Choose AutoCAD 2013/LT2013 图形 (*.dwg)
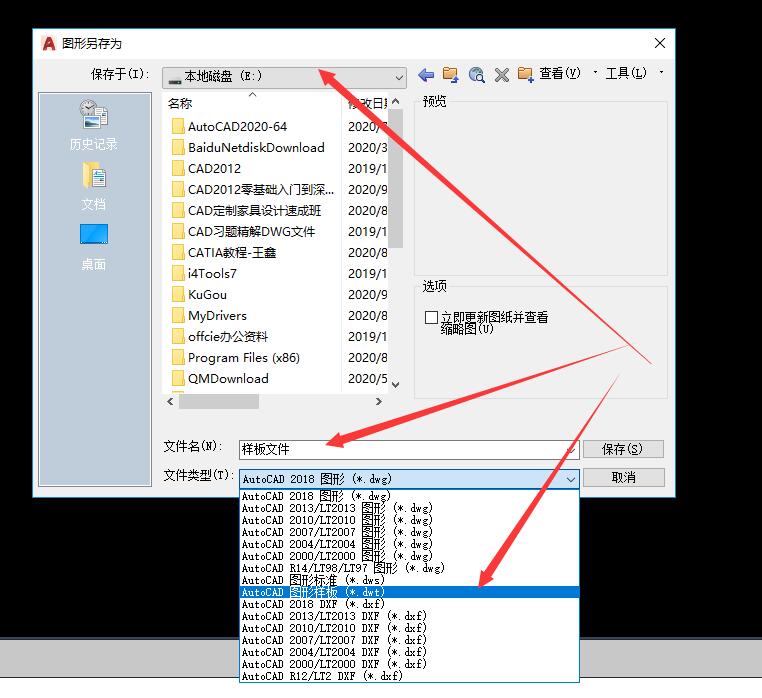The height and width of the screenshot is (698, 762). [409, 508]
